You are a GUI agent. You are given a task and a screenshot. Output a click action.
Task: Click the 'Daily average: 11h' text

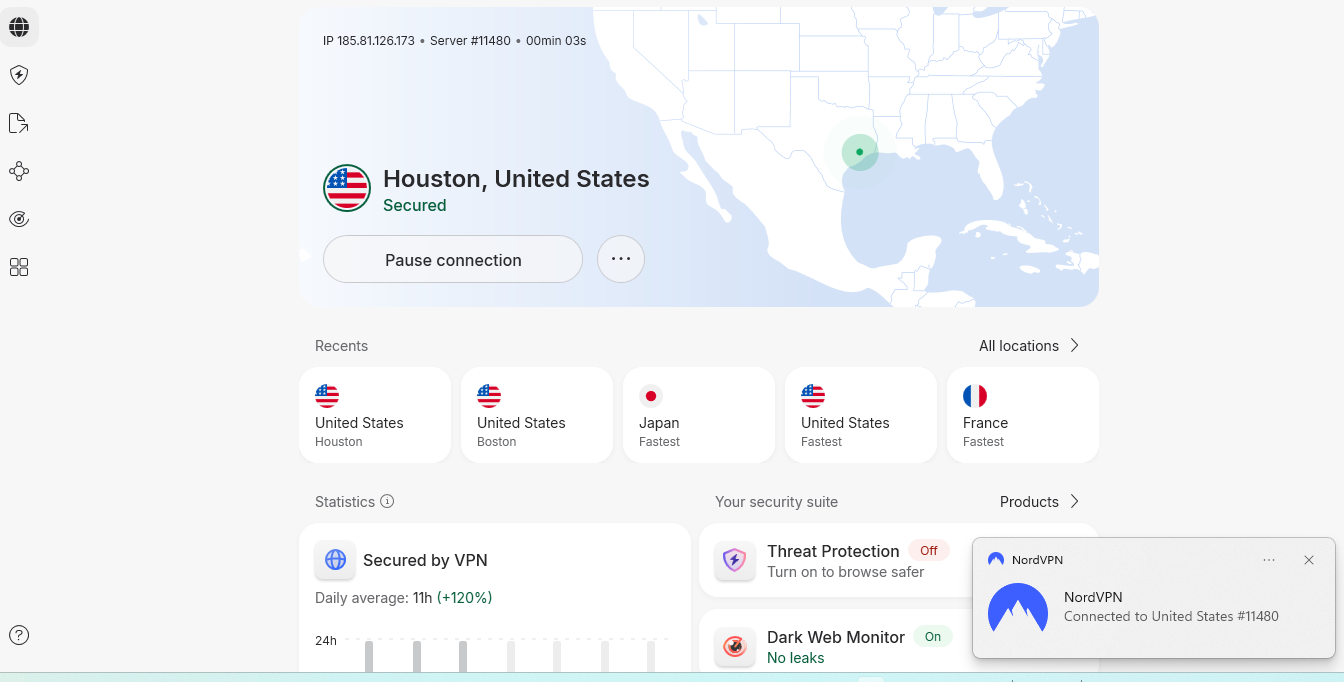coord(373,598)
